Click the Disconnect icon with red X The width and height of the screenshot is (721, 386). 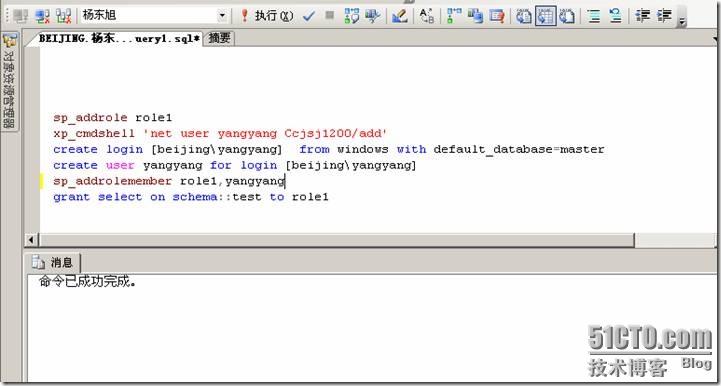pos(42,16)
